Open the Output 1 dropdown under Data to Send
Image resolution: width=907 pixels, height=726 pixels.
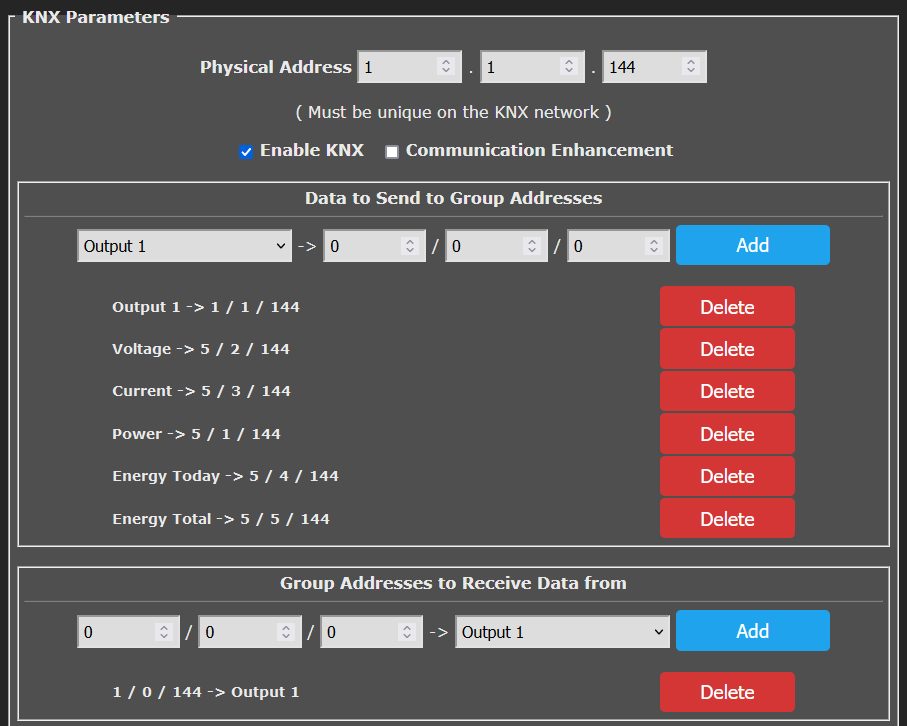(x=184, y=245)
